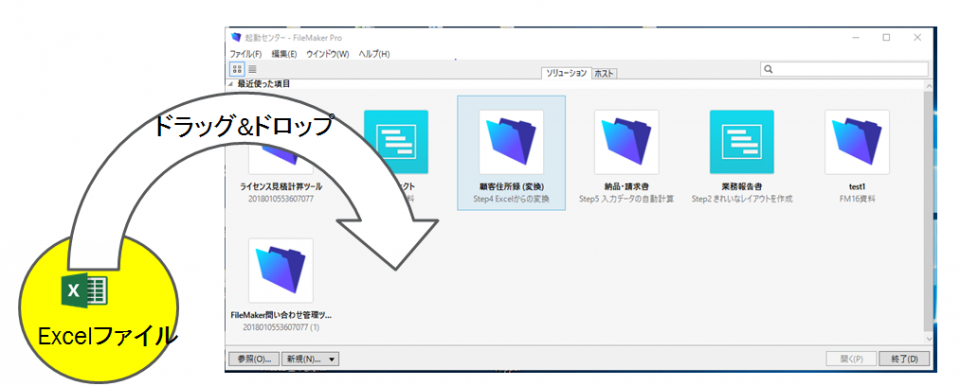
Task: Open the 業務報告書 solution
Action: click(741, 142)
